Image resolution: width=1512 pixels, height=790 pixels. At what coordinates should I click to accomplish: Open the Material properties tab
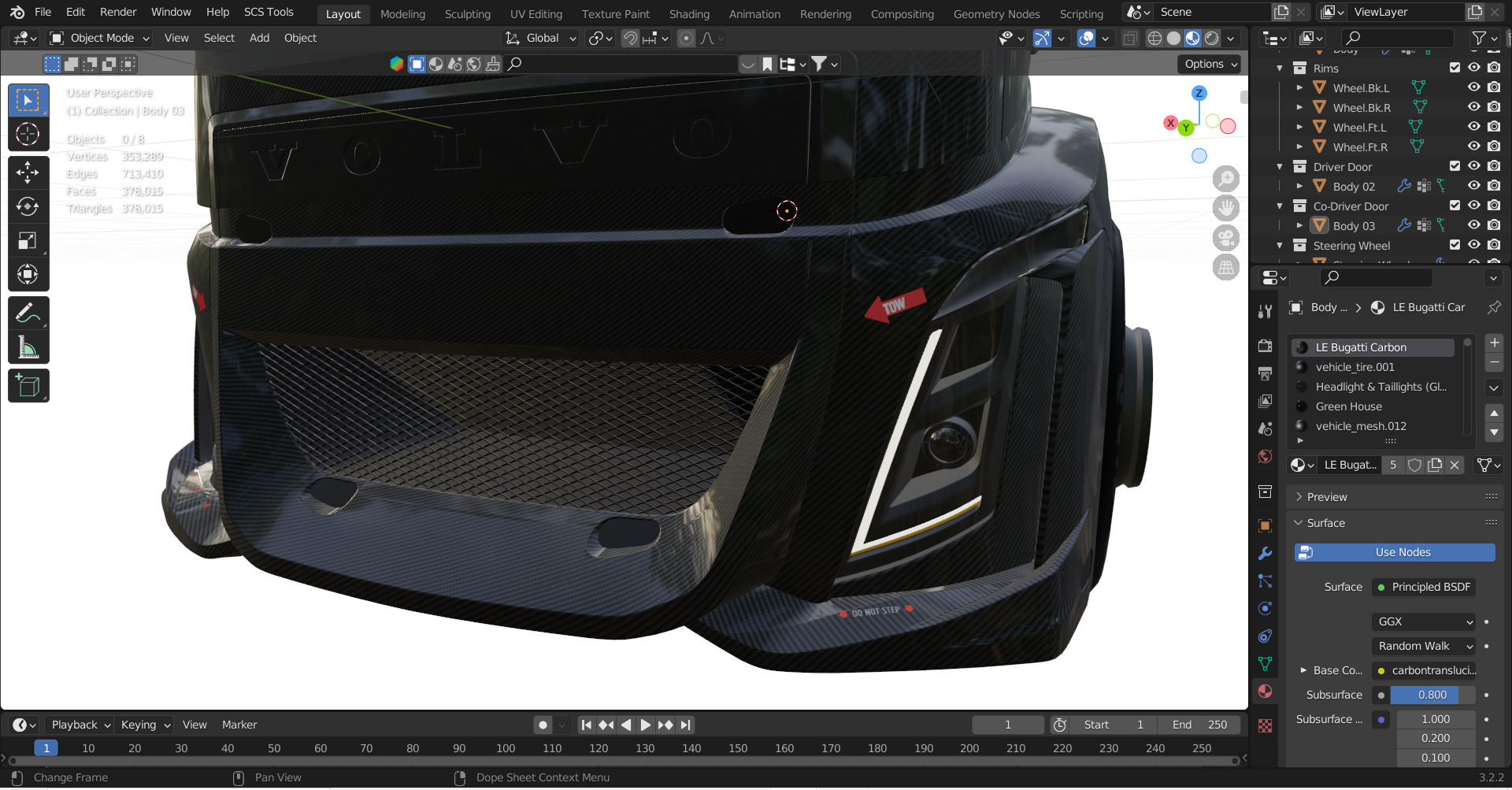coord(1266,692)
